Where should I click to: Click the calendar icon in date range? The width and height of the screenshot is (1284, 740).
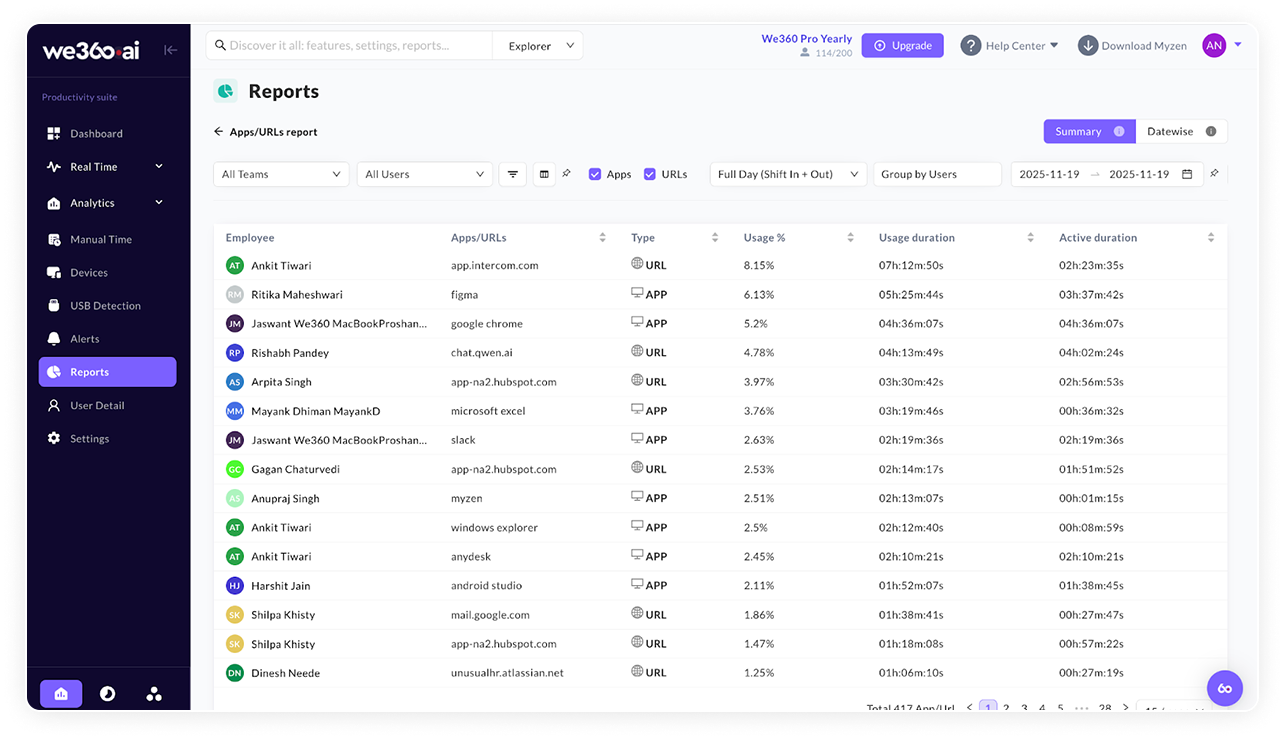(1187, 174)
